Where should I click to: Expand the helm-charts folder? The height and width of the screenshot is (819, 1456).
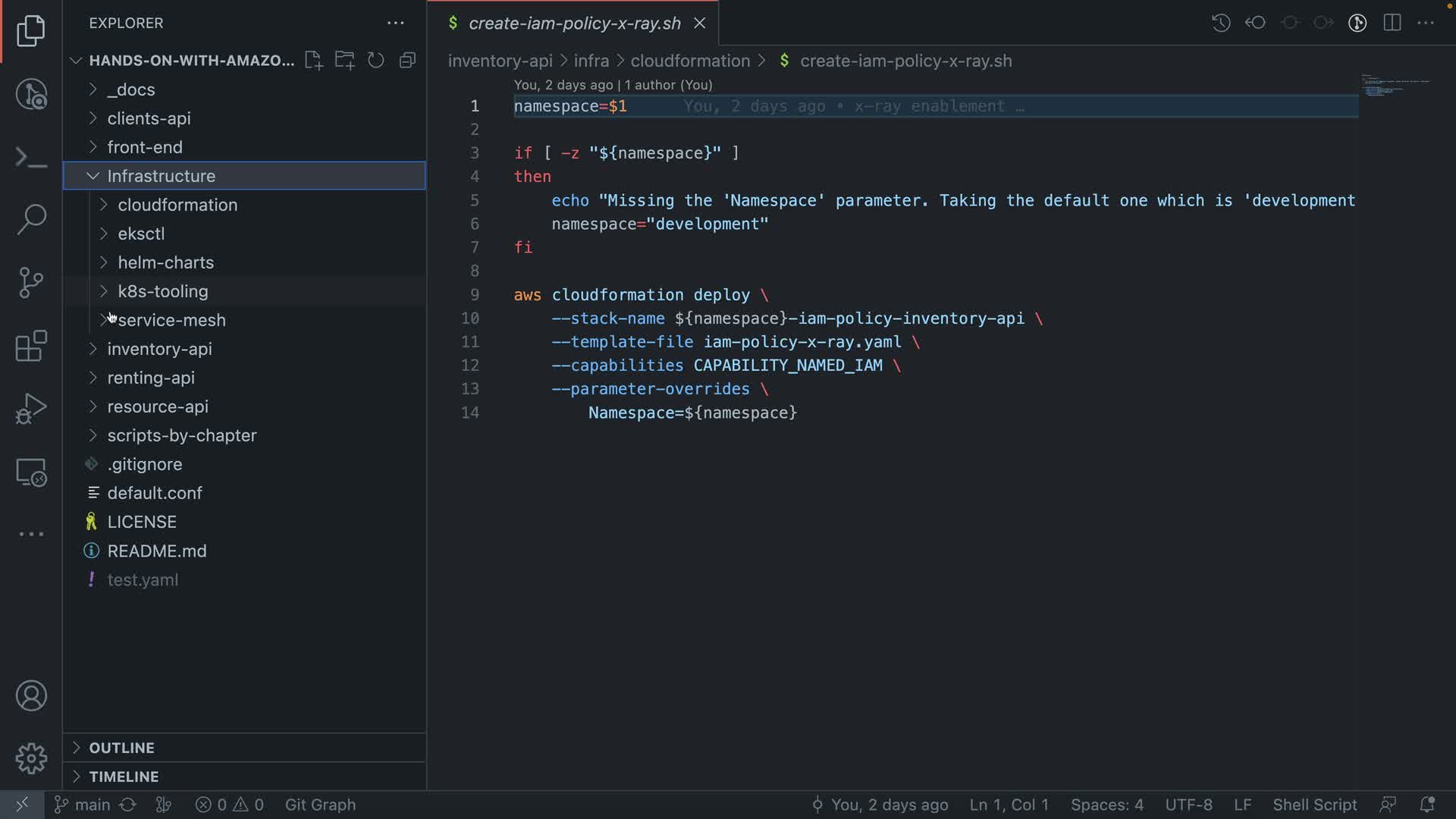(x=165, y=262)
